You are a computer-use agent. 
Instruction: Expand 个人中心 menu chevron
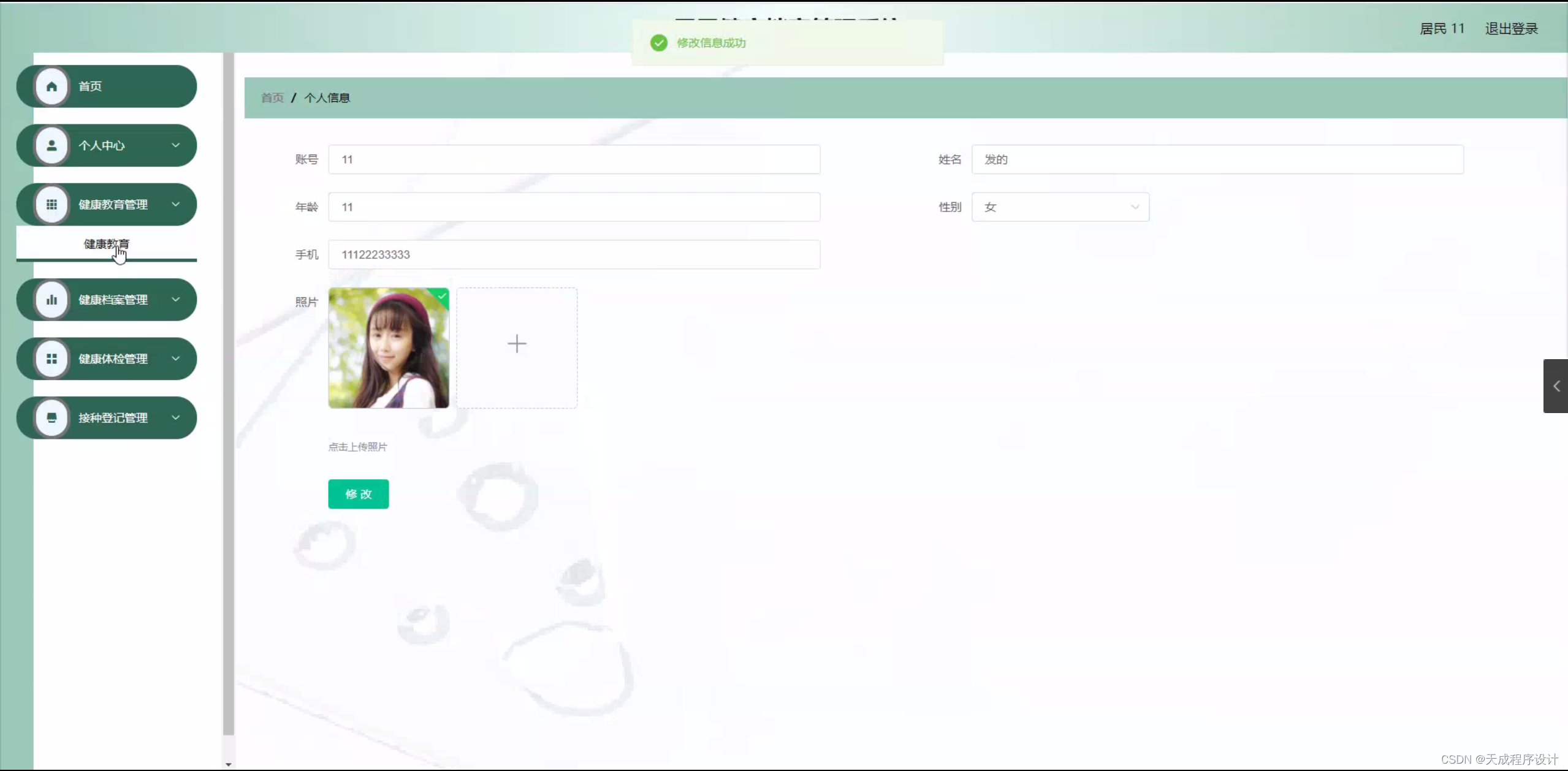point(176,145)
